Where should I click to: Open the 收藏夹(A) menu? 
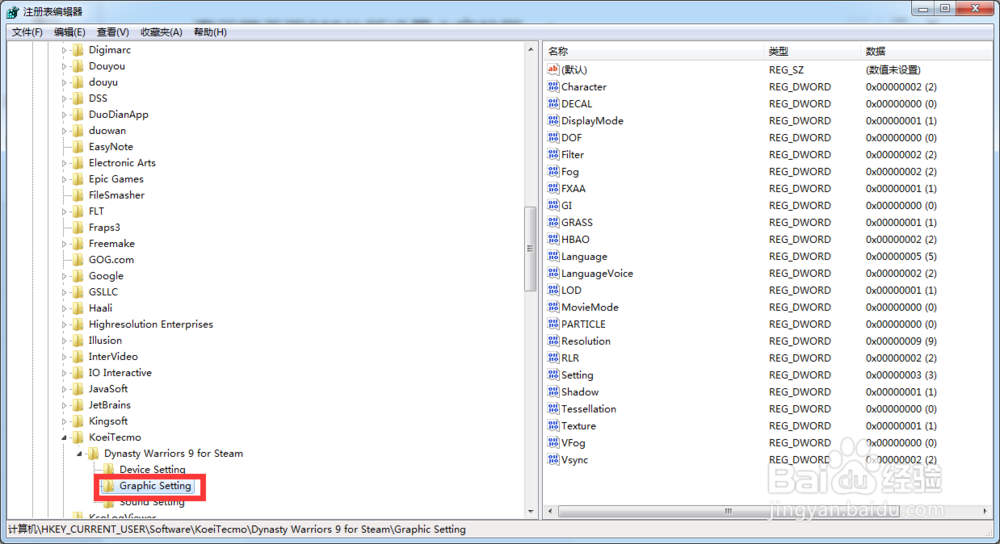click(x=161, y=32)
